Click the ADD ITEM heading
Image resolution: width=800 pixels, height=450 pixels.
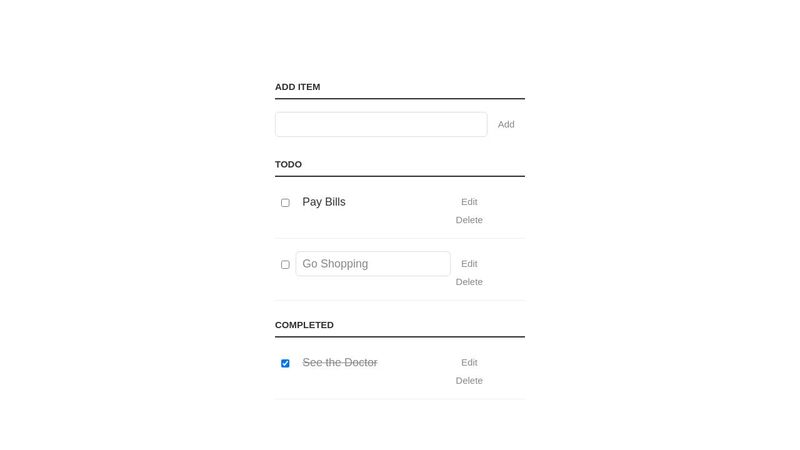pos(298,87)
